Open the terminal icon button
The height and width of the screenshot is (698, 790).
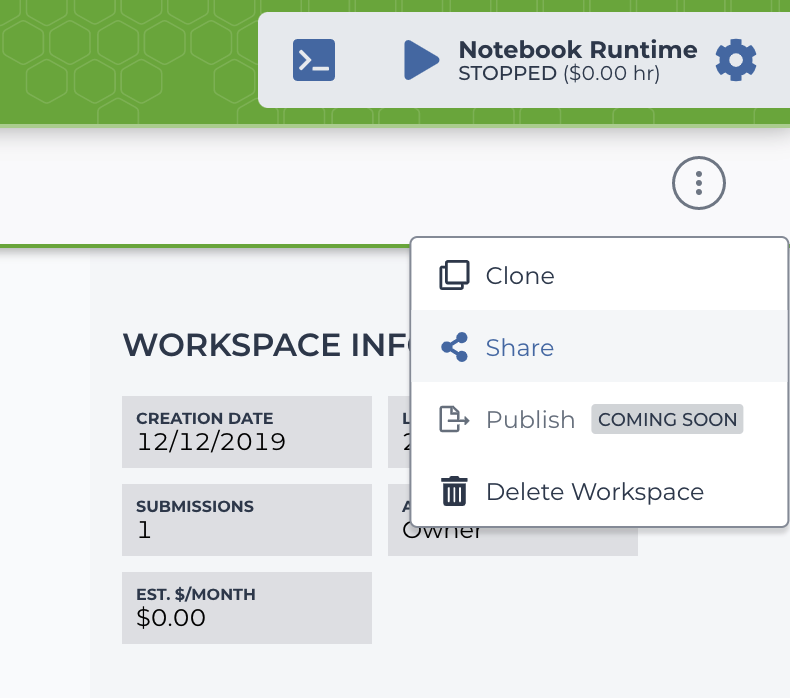click(314, 60)
